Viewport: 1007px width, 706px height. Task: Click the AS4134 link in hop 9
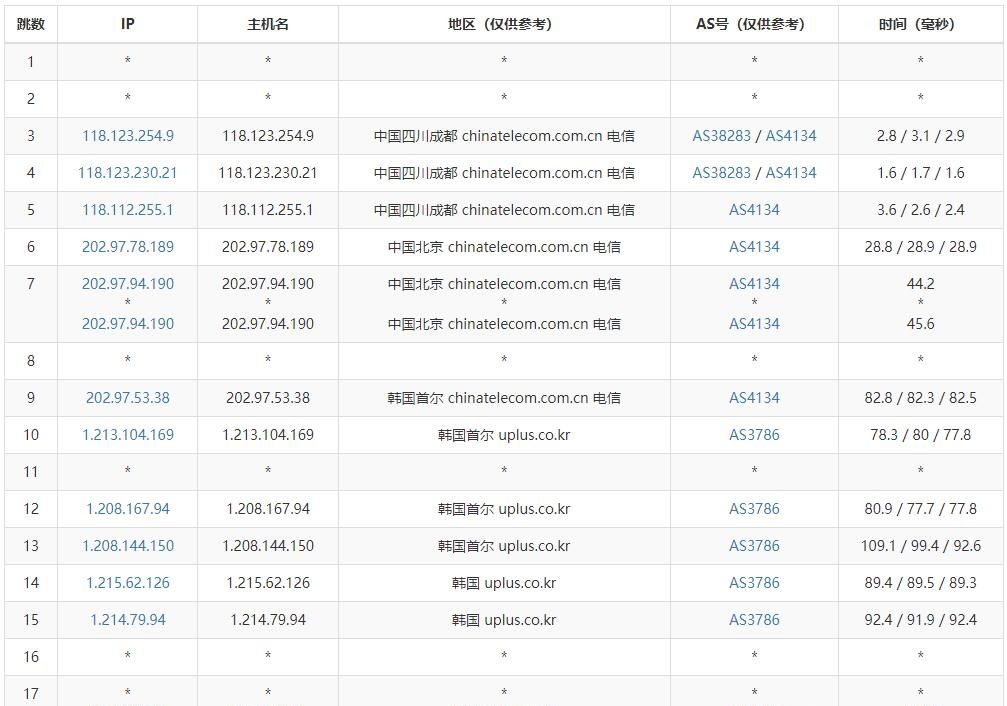click(754, 398)
